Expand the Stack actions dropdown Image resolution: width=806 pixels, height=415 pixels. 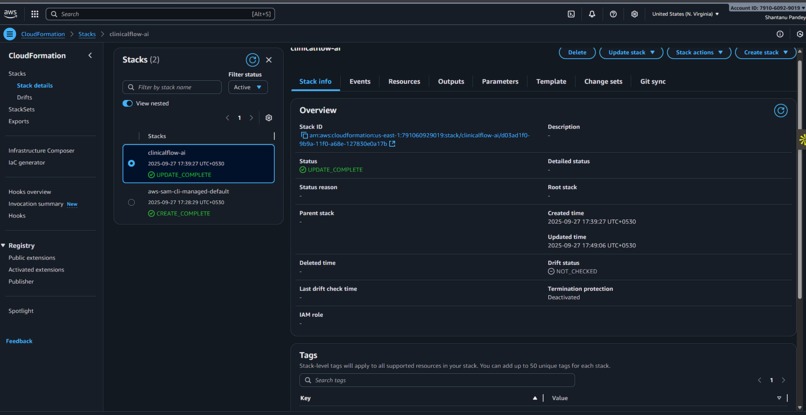(699, 52)
